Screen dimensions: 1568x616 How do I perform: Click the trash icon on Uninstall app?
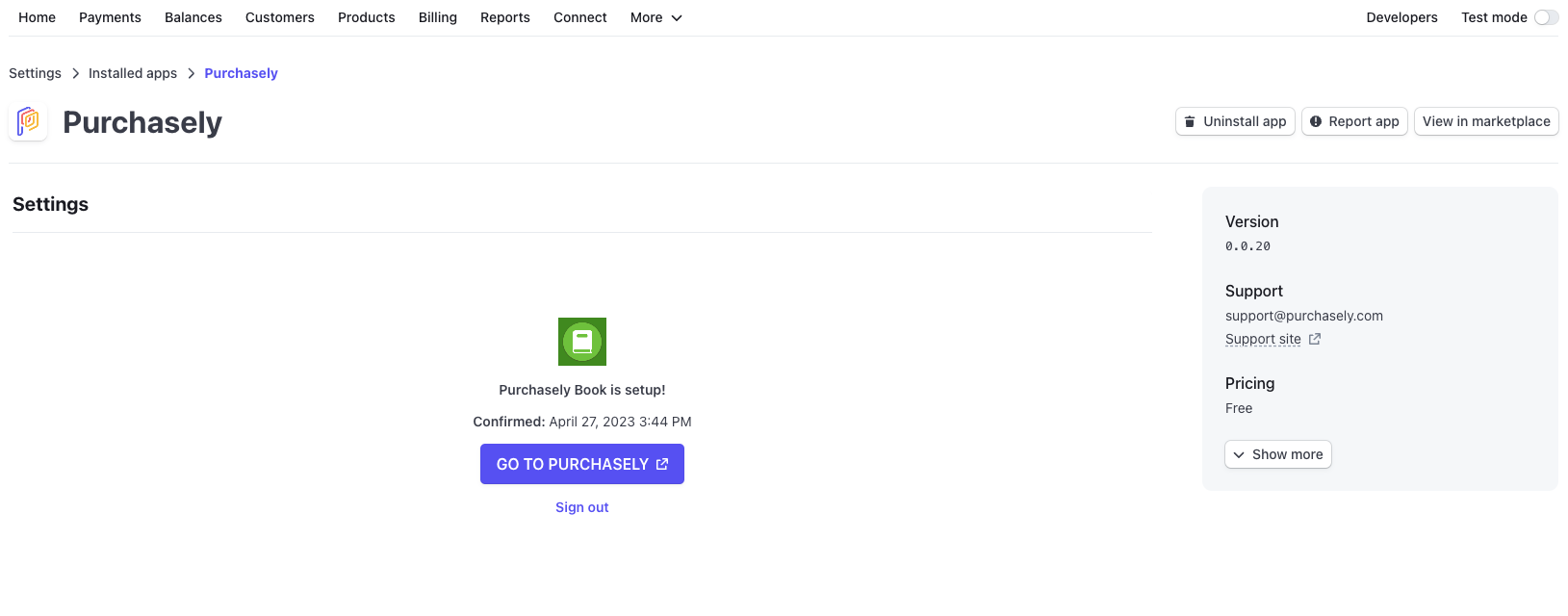coord(1190,121)
